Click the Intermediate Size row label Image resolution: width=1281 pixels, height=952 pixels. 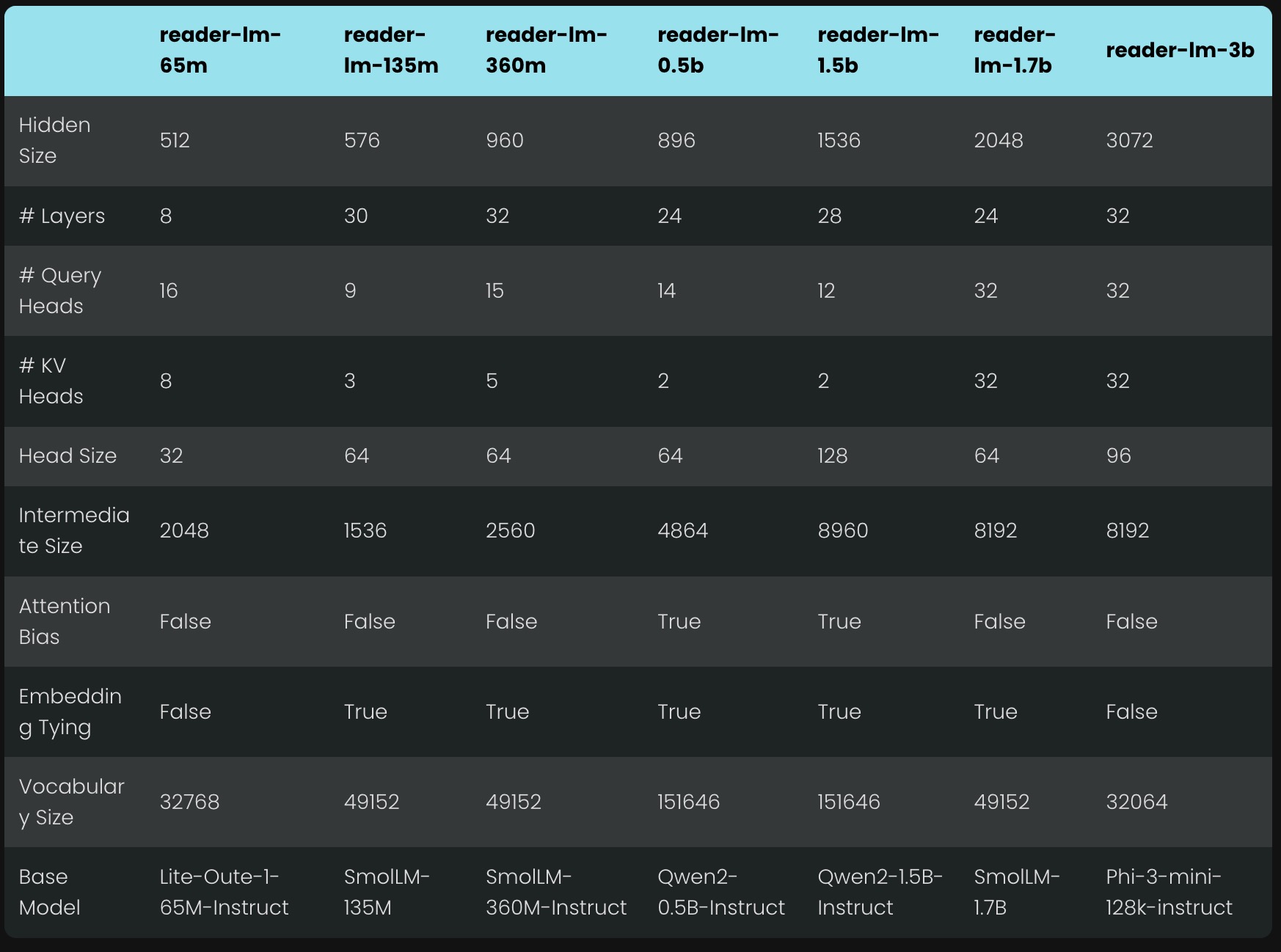point(74,530)
